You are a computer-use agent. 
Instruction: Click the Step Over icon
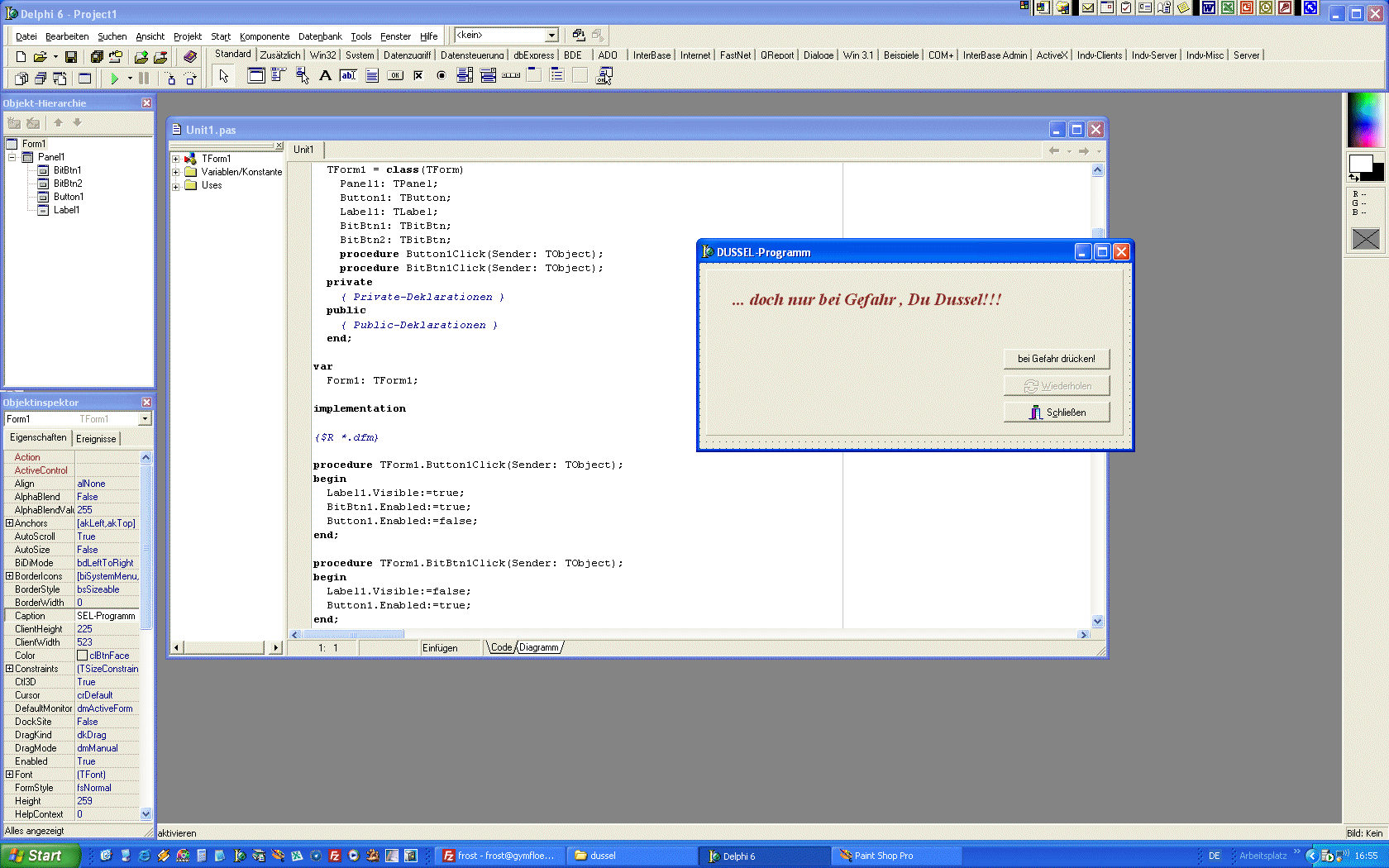click(190, 79)
